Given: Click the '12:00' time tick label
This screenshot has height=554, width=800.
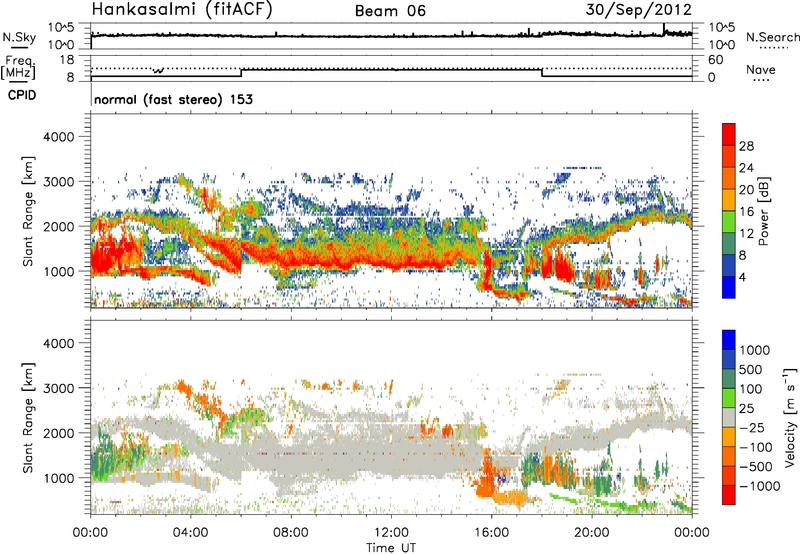Looking at the screenshot, I should coord(391,533).
